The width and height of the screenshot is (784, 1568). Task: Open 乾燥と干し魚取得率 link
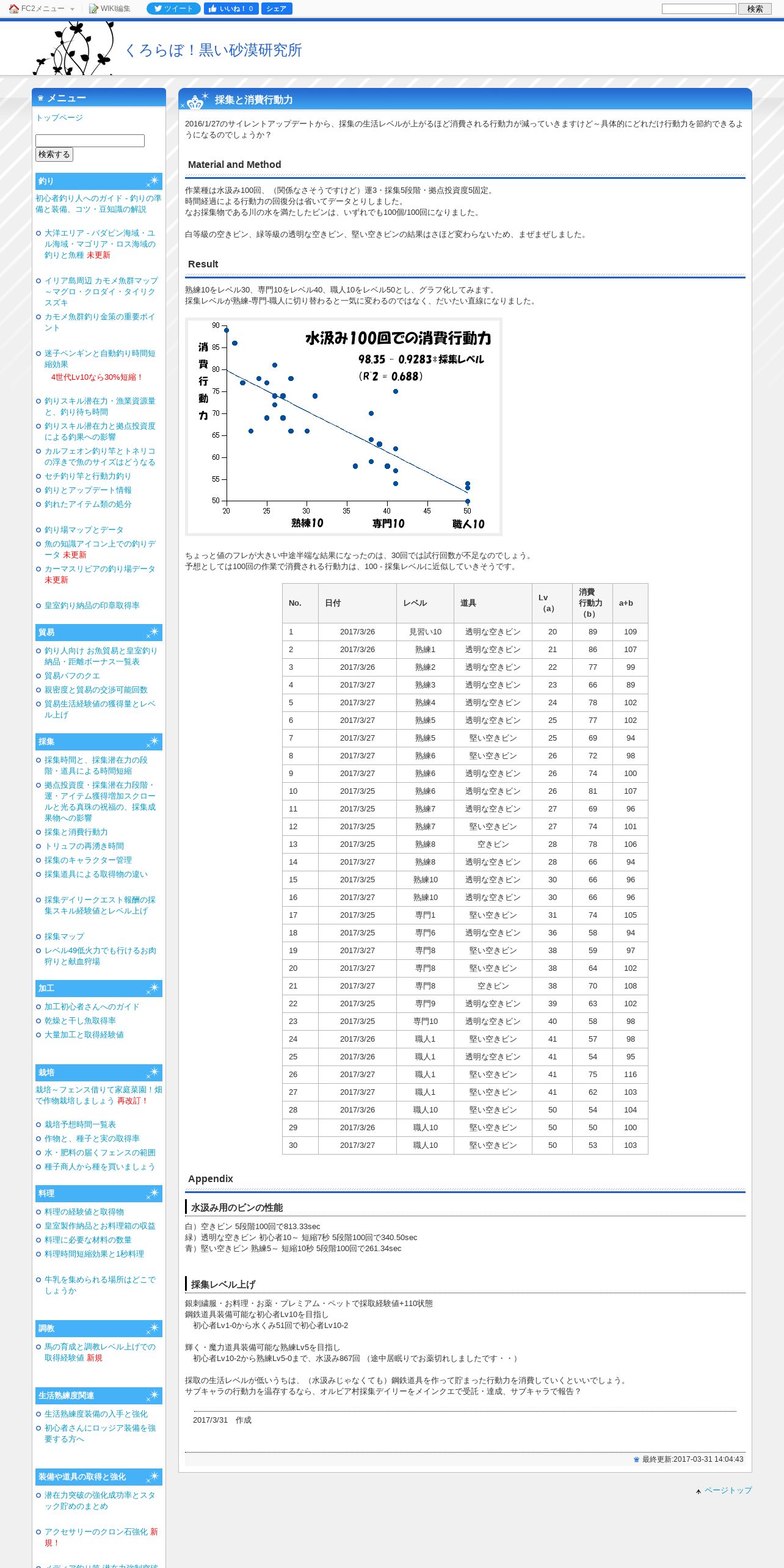(x=80, y=1020)
